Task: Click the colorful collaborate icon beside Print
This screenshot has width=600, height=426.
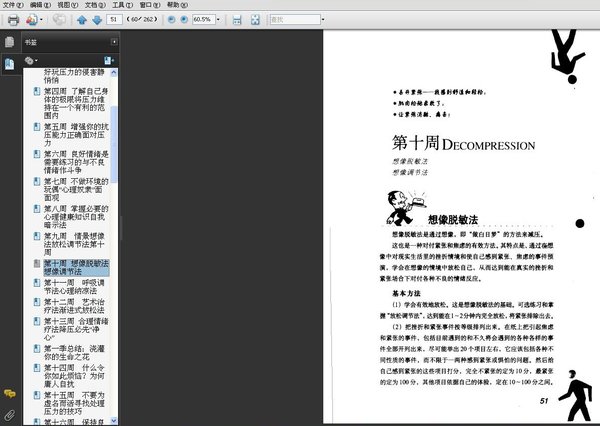Action: 32,20
